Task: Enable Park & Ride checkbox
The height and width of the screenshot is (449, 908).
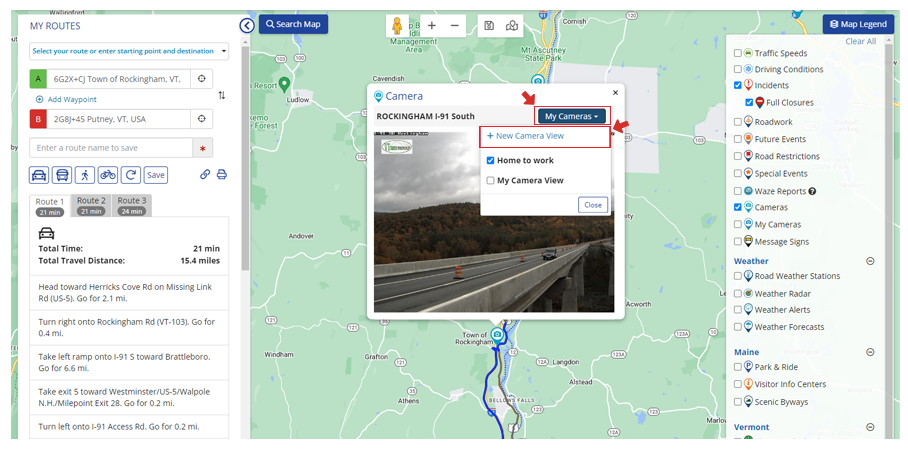Action: [x=738, y=367]
